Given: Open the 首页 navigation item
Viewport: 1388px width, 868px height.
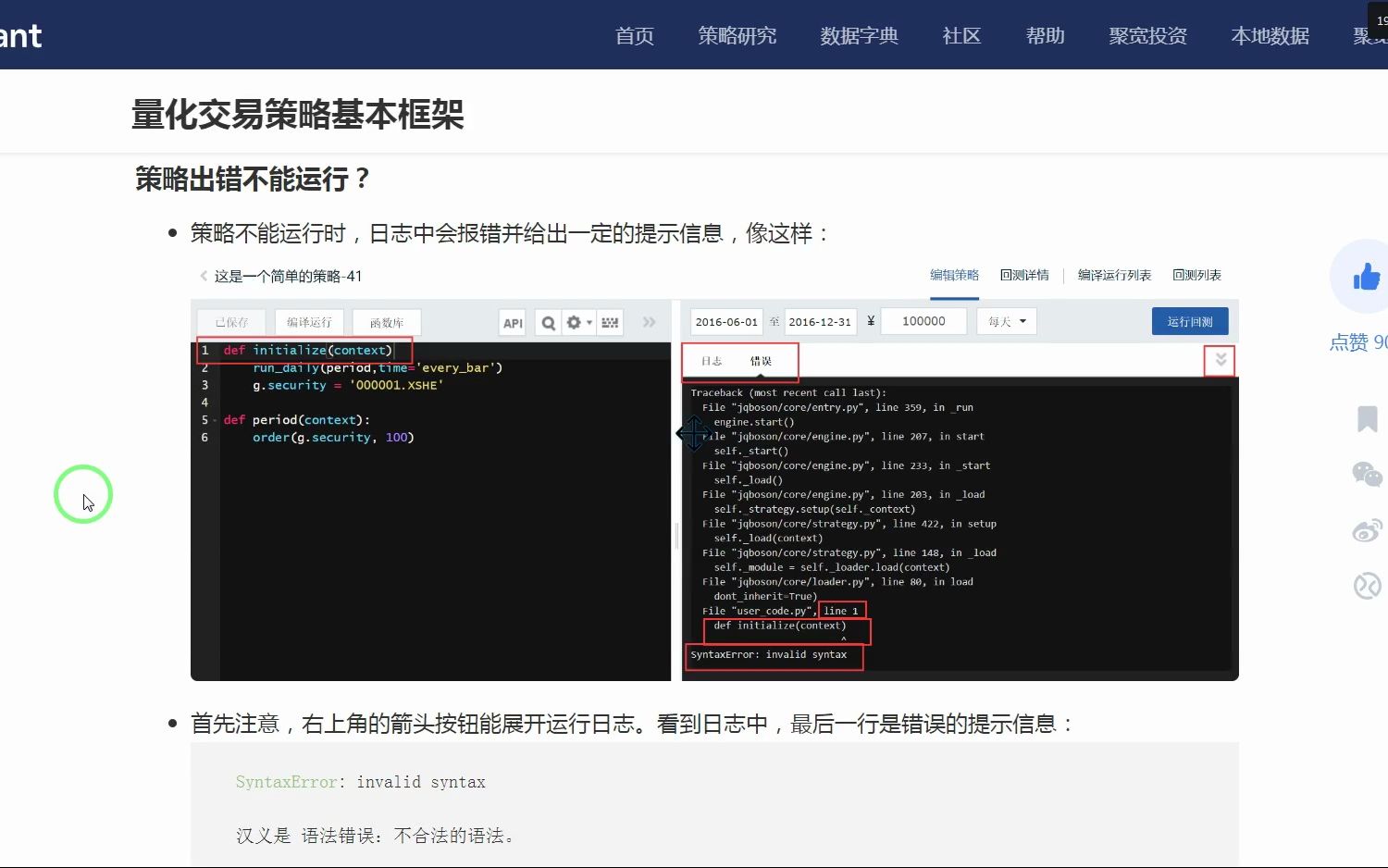Looking at the screenshot, I should coord(635,36).
